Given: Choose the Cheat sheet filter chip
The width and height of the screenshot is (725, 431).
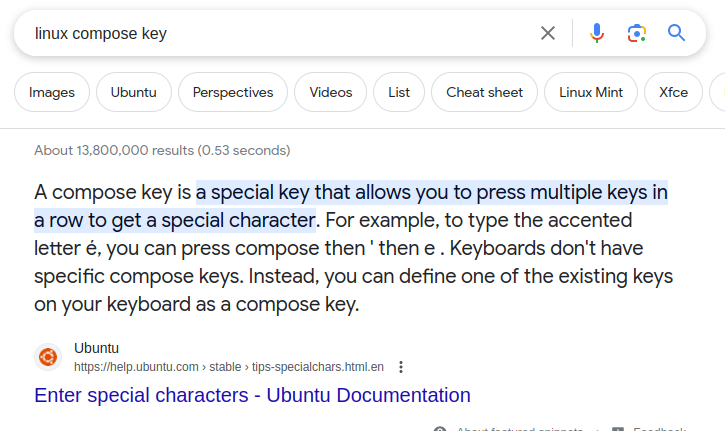Looking at the screenshot, I should click(484, 92).
